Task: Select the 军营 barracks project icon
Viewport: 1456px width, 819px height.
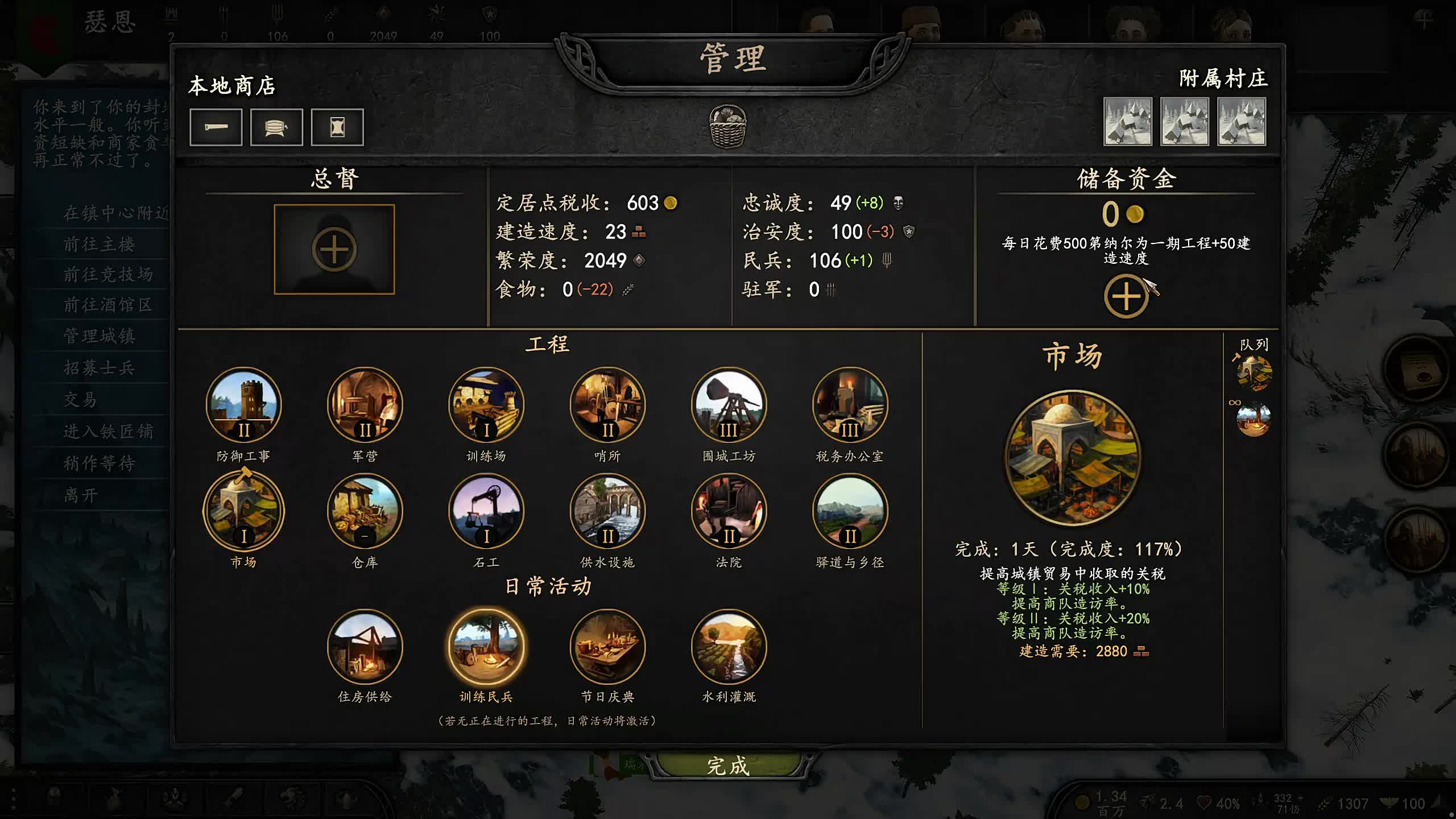Action: click(365, 405)
